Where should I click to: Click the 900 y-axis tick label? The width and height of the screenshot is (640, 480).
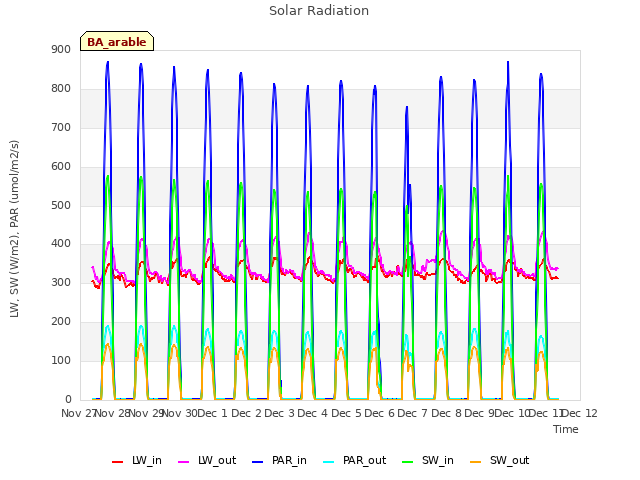point(61,50)
